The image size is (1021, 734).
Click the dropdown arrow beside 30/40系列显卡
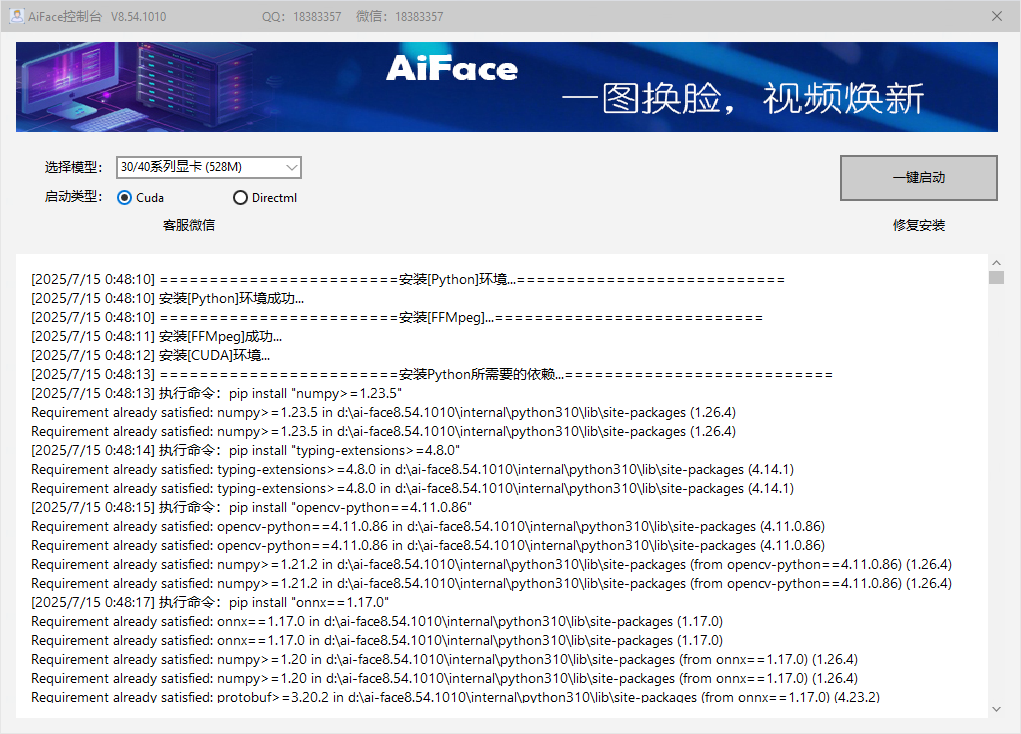pyautogui.click(x=291, y=167)
